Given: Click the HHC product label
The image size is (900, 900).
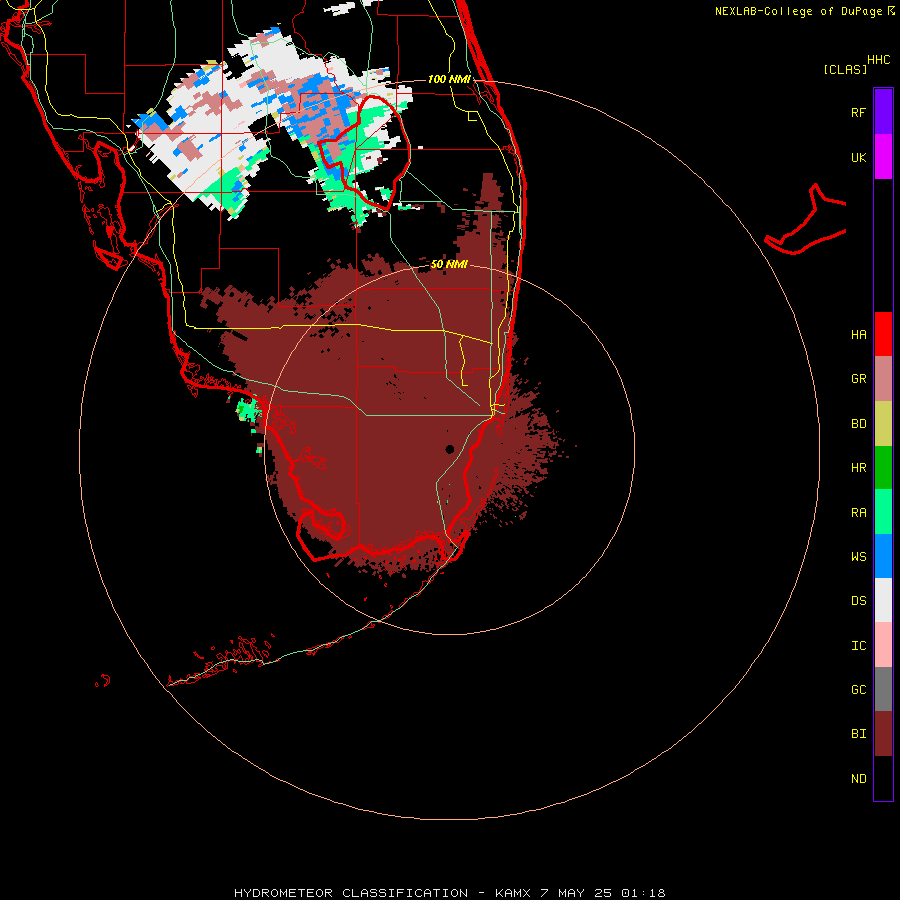Looking at the screenshot, I should 878,60.
